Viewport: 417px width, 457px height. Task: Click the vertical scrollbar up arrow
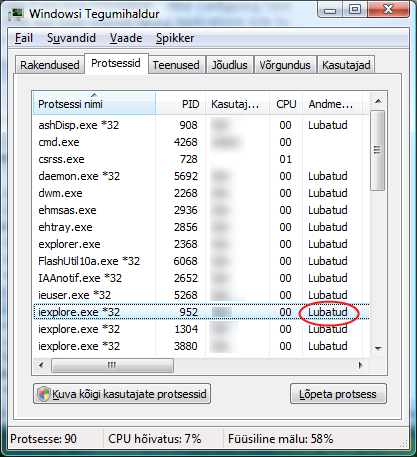pos(378,101)
